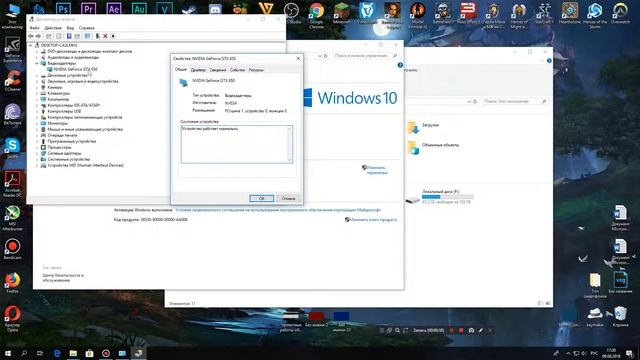Image resolution: width=640 pixels, height=360 pixels.
Task: Click the local disk usage bar in Explorer
Action: (448, 197)
